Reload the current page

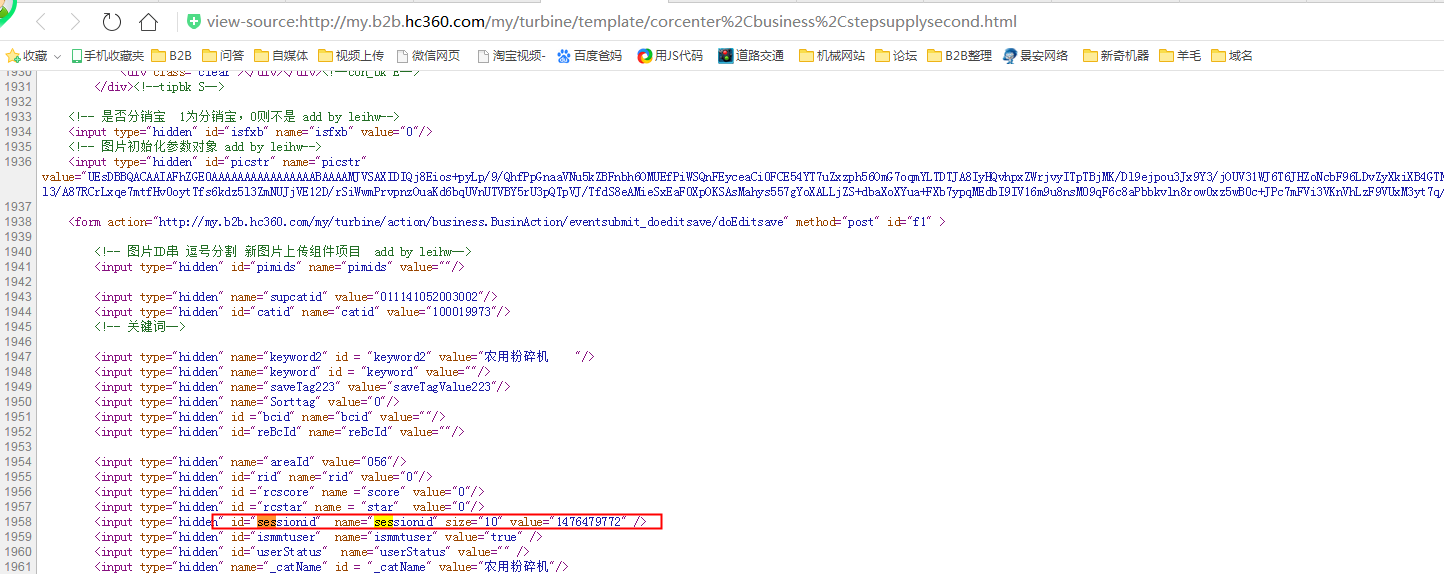[x=111, y=22]
